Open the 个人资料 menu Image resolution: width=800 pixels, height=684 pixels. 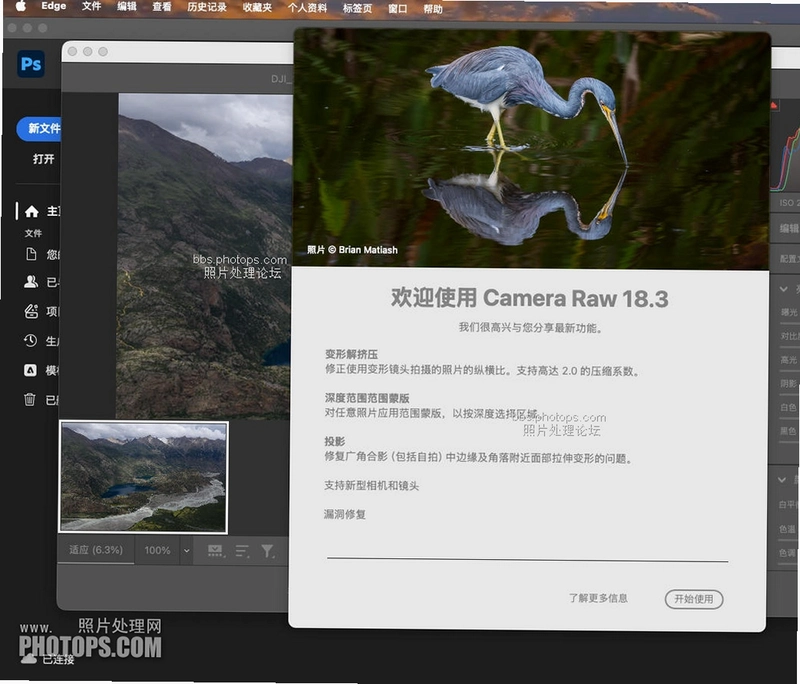click(x=307, y=8)
